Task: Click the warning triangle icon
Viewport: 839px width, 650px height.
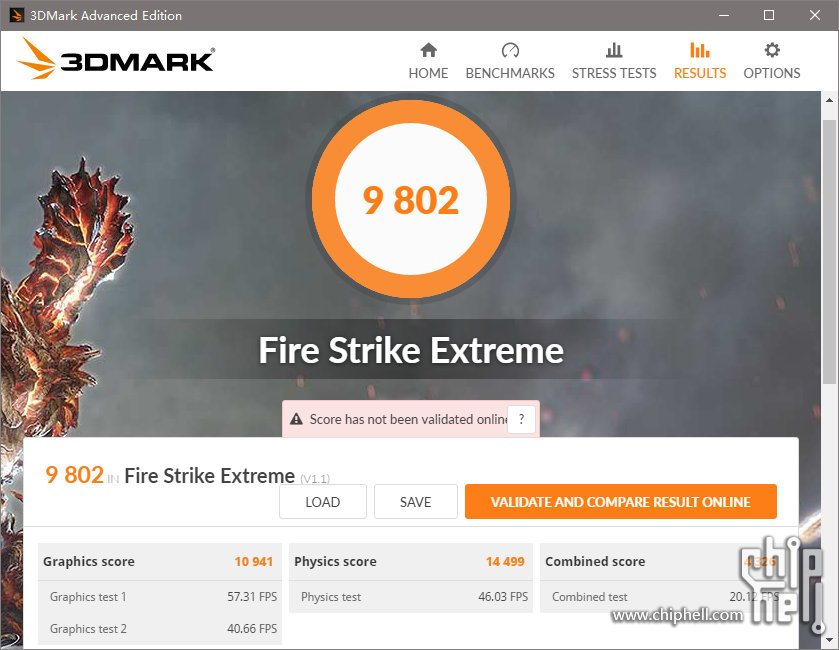Action: (x=296, y=419)
